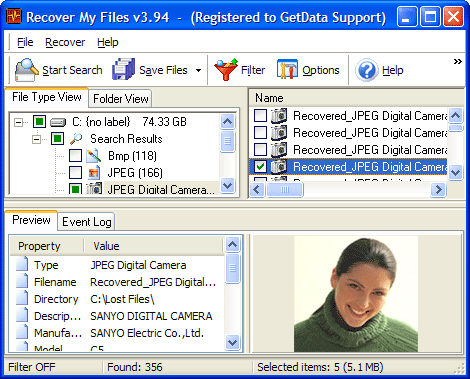
Task: Check the JPEG (166) checkbox
Action: coord(75,173)
